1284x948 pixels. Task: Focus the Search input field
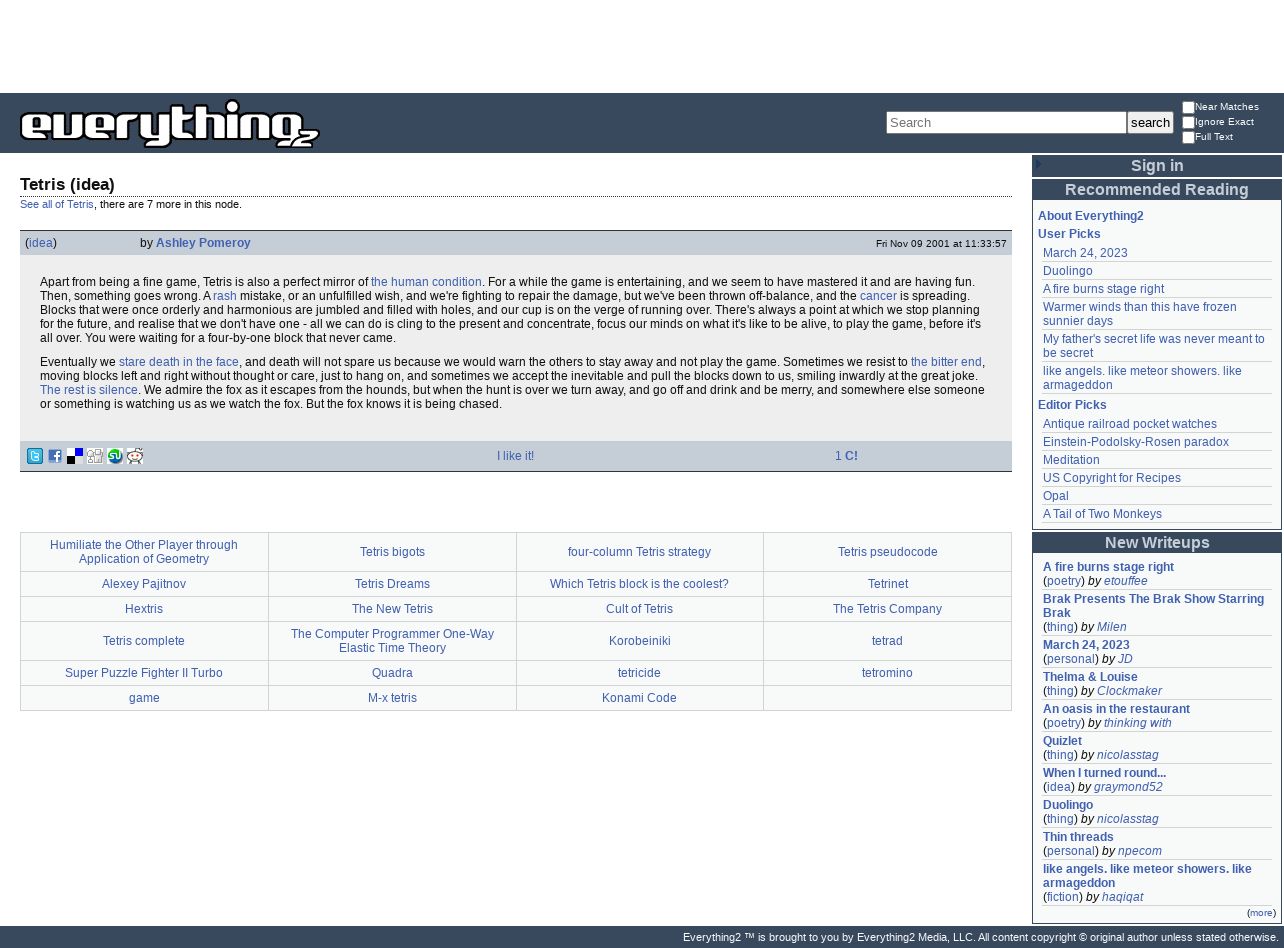point(1006,122)
